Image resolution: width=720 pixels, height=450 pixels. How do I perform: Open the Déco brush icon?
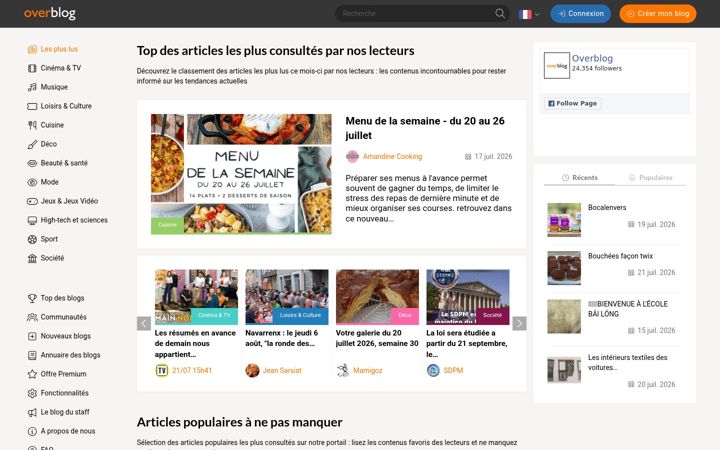click(32, 144)
